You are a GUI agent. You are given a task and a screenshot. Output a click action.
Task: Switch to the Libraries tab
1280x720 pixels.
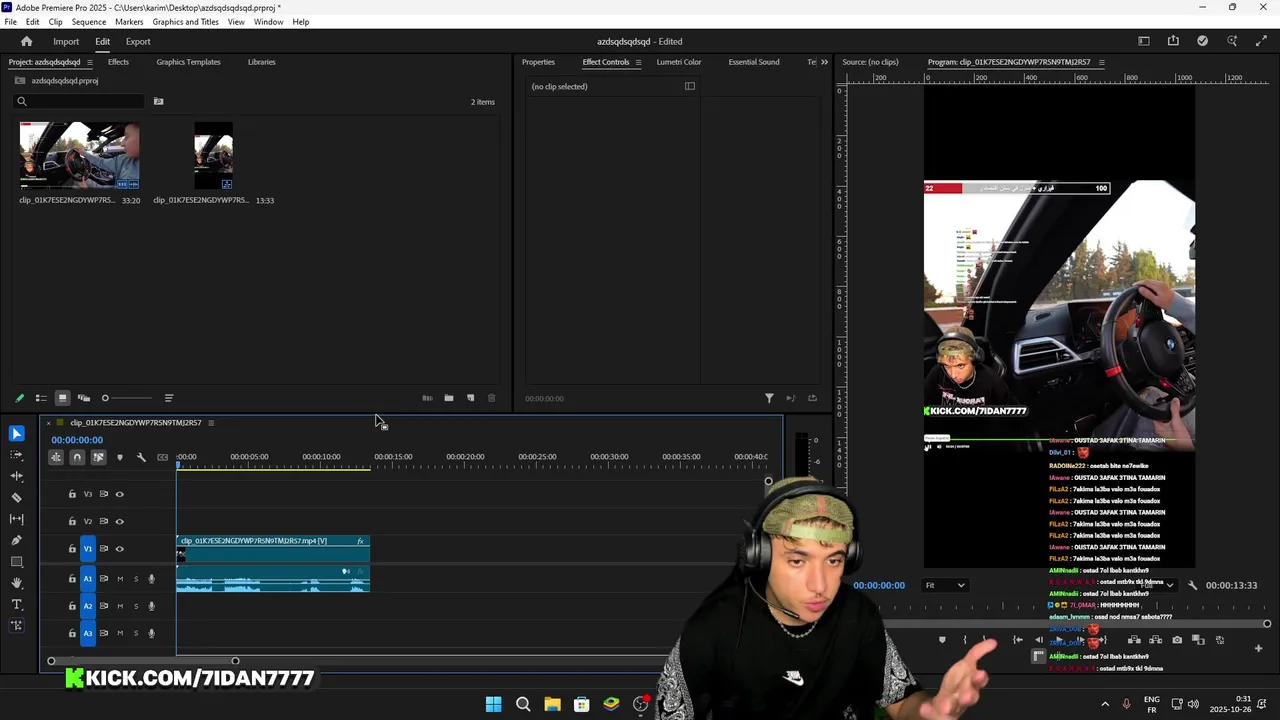coord(261,62)
